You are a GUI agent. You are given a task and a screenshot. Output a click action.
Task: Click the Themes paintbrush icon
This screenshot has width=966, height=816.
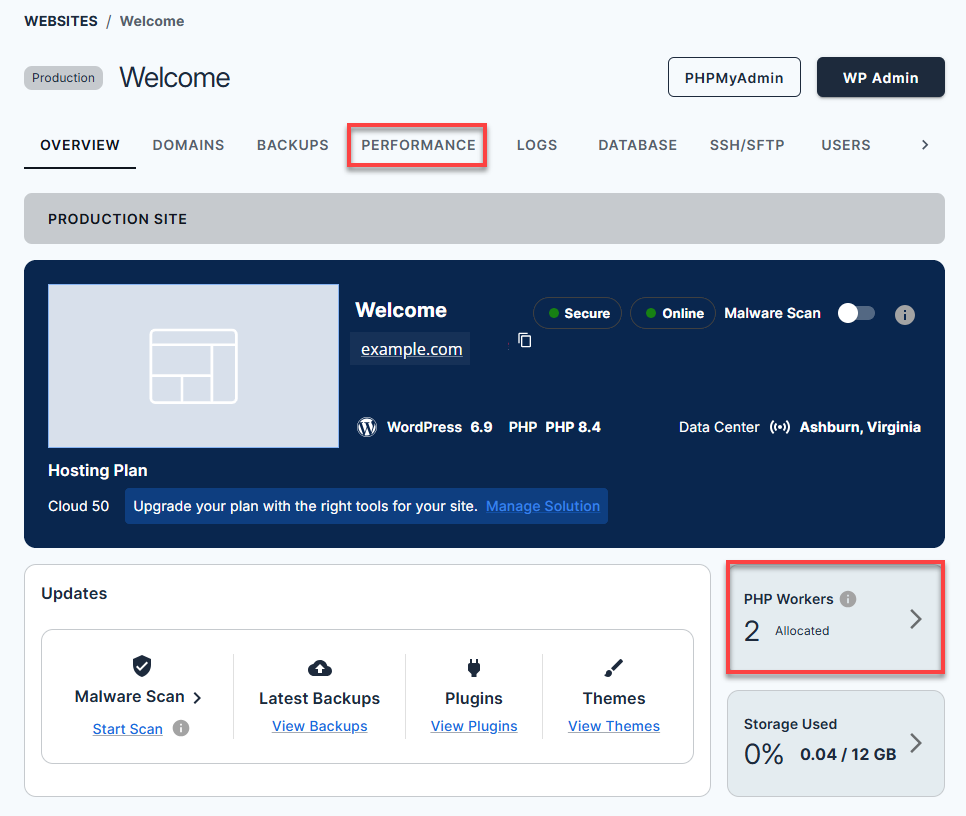click(x=614, y=668)
